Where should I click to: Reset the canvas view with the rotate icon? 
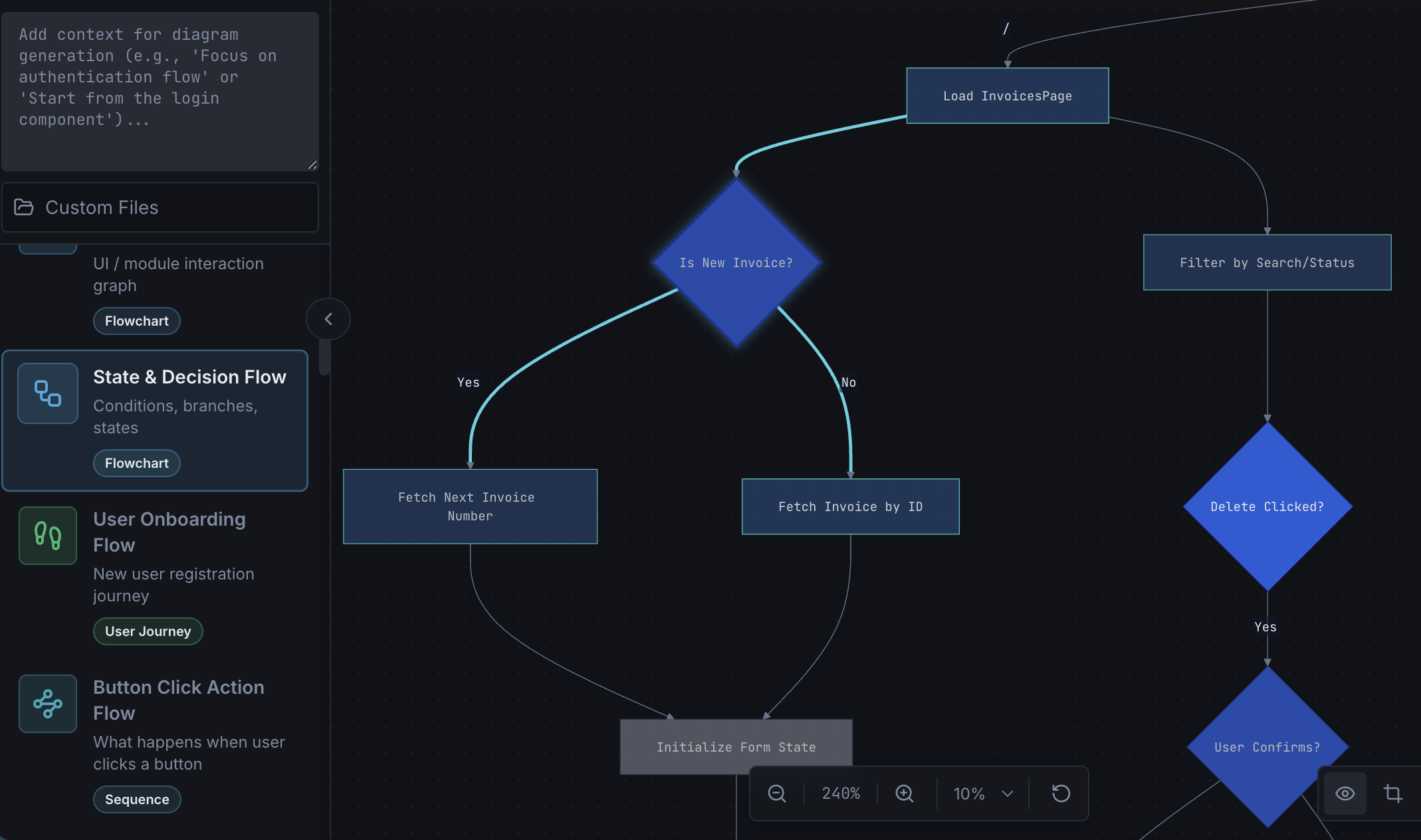click(1061, 793)
